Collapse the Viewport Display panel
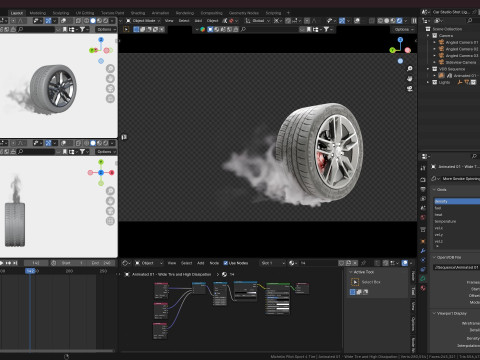This screenshot has height=360, width=480. click(x=434, y=313)
